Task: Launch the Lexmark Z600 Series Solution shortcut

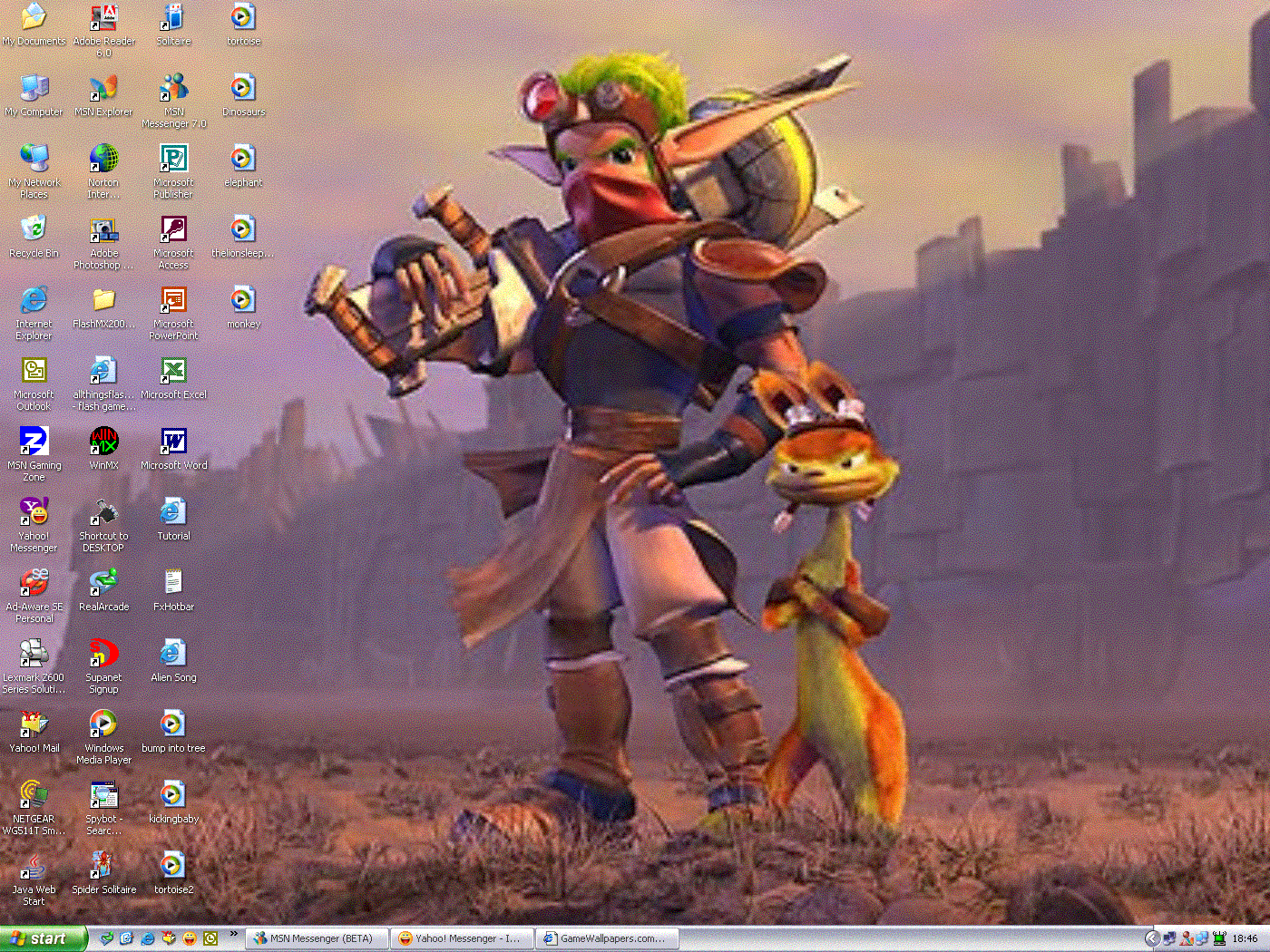Action: [x=34, y=666]
